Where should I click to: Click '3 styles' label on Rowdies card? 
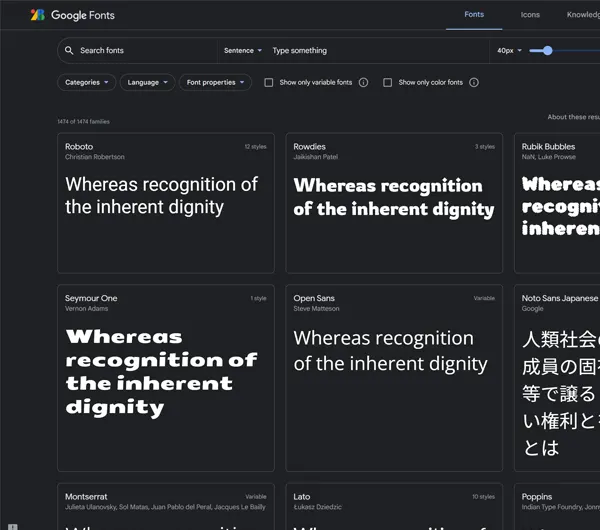[x=485, y=147]
